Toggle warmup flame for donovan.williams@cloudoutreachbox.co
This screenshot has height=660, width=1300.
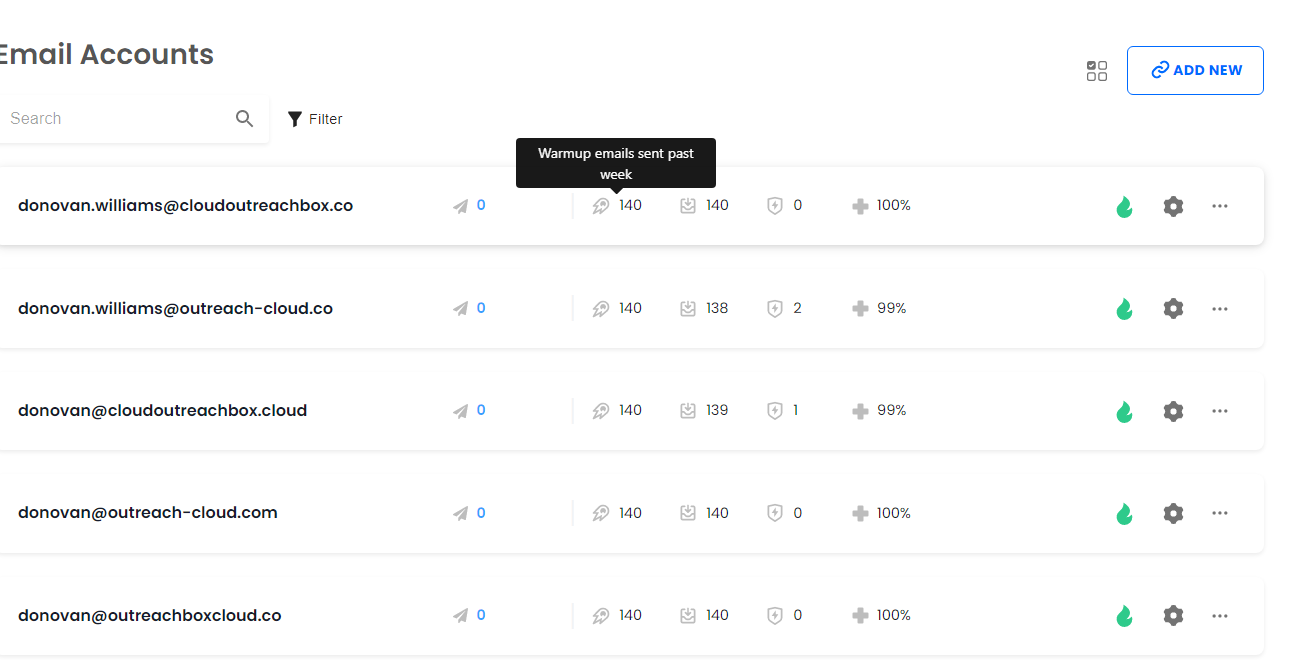(x=1125, y=207)
